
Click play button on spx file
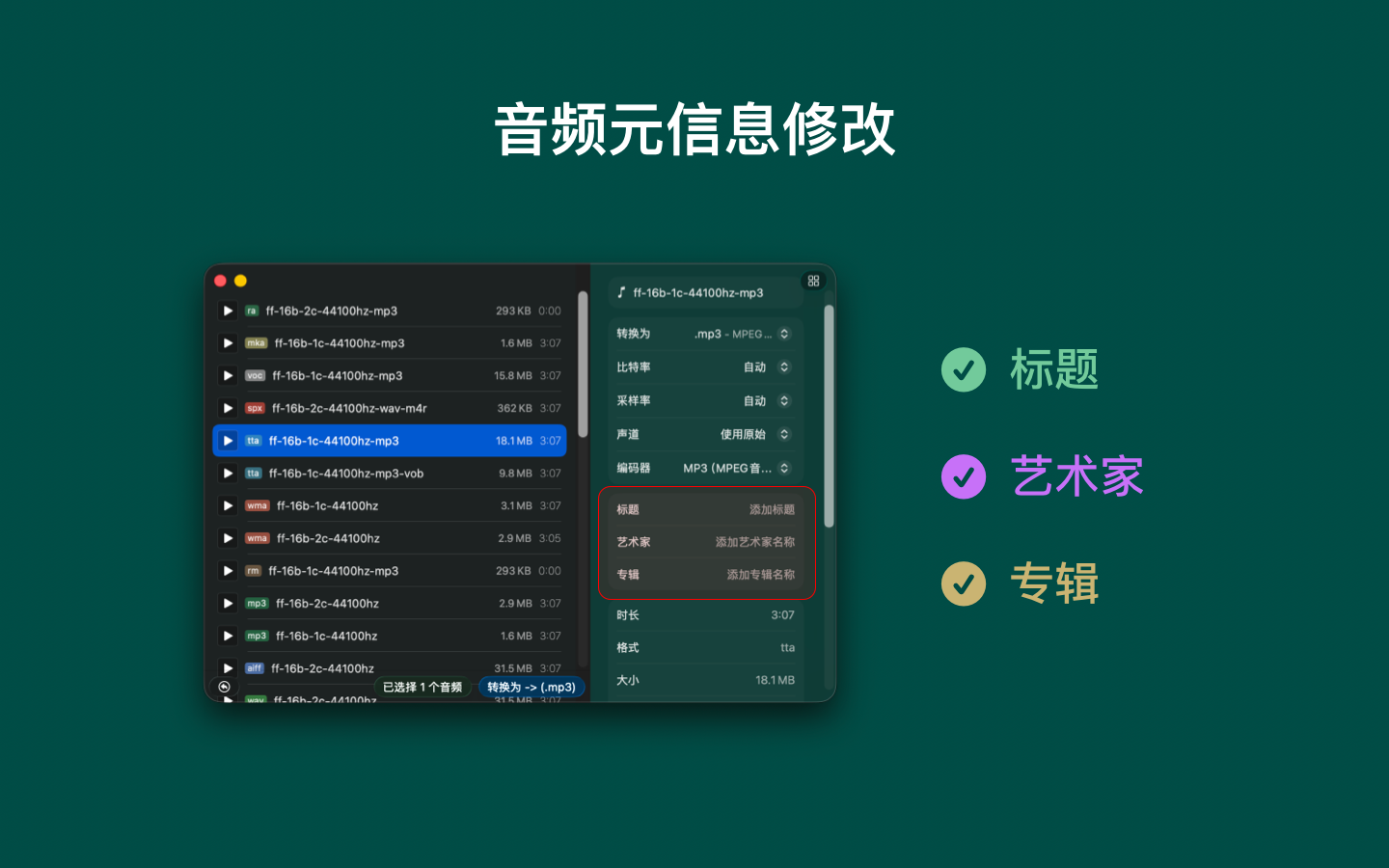[x=228, y=409]
